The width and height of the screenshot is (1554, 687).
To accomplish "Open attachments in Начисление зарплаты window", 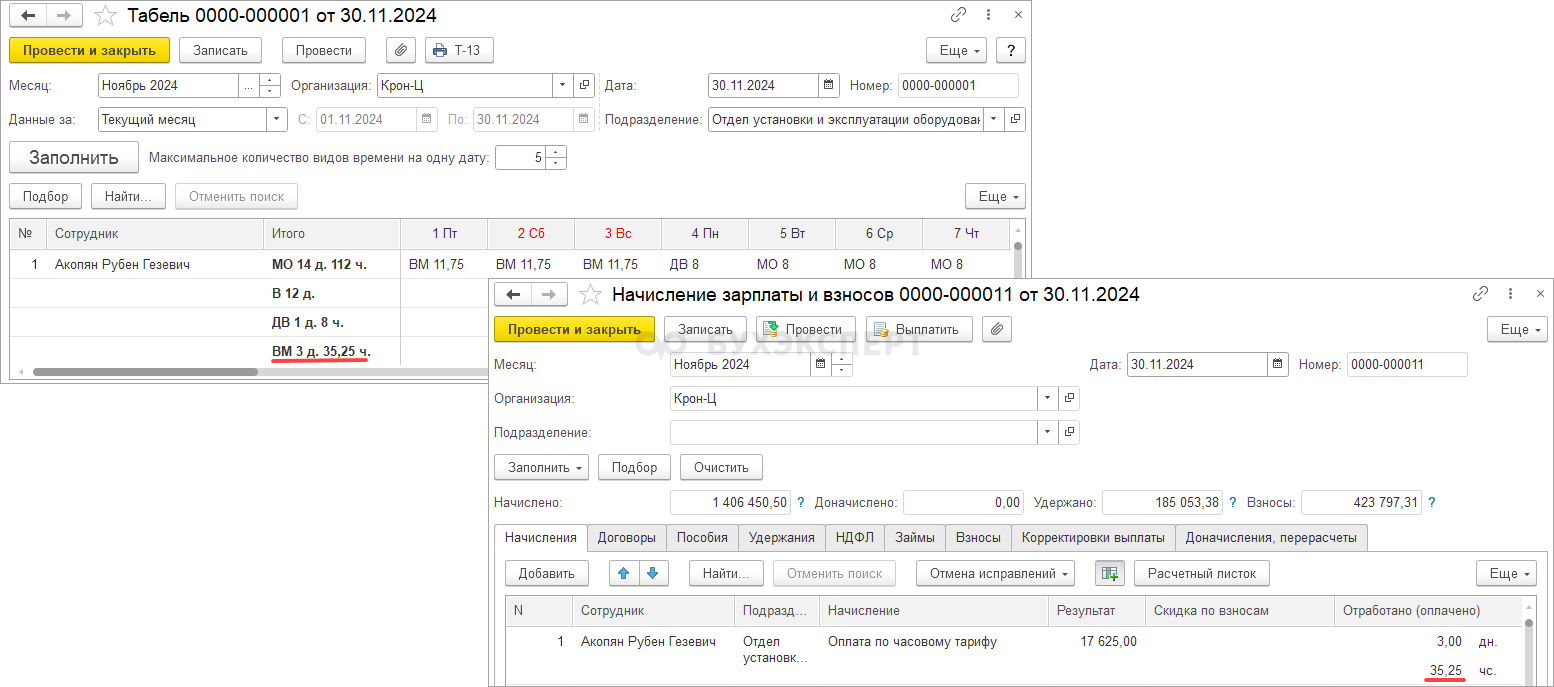I will click(x=997, y=330).
